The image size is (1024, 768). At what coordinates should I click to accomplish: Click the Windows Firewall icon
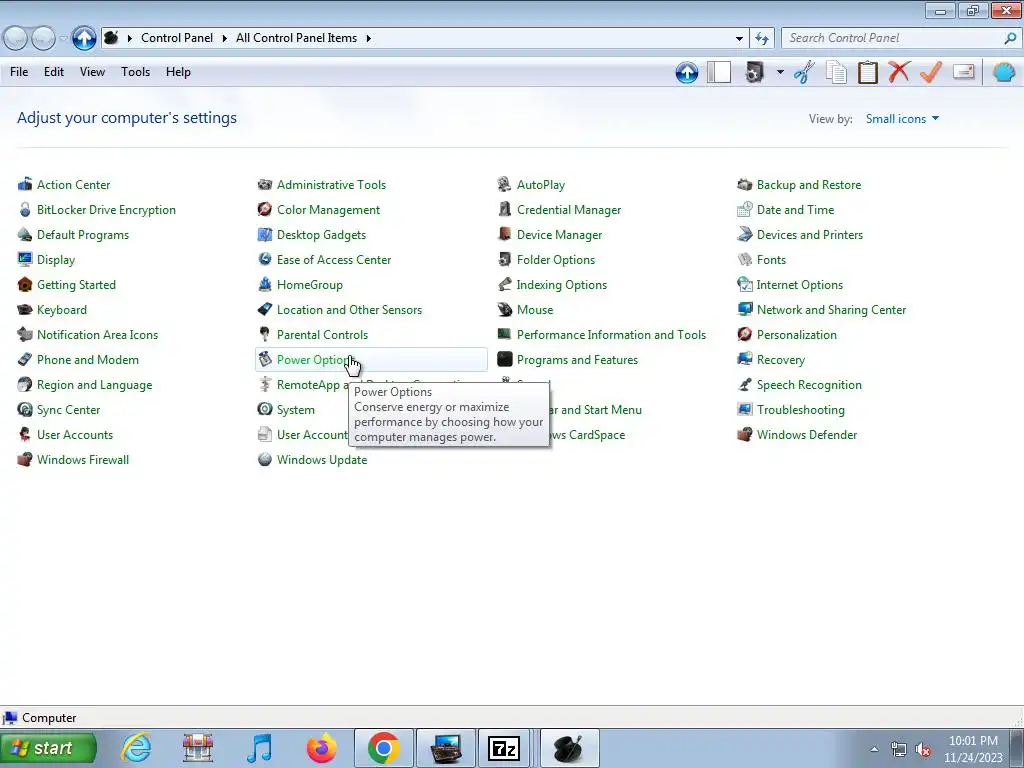coord(25,459)
